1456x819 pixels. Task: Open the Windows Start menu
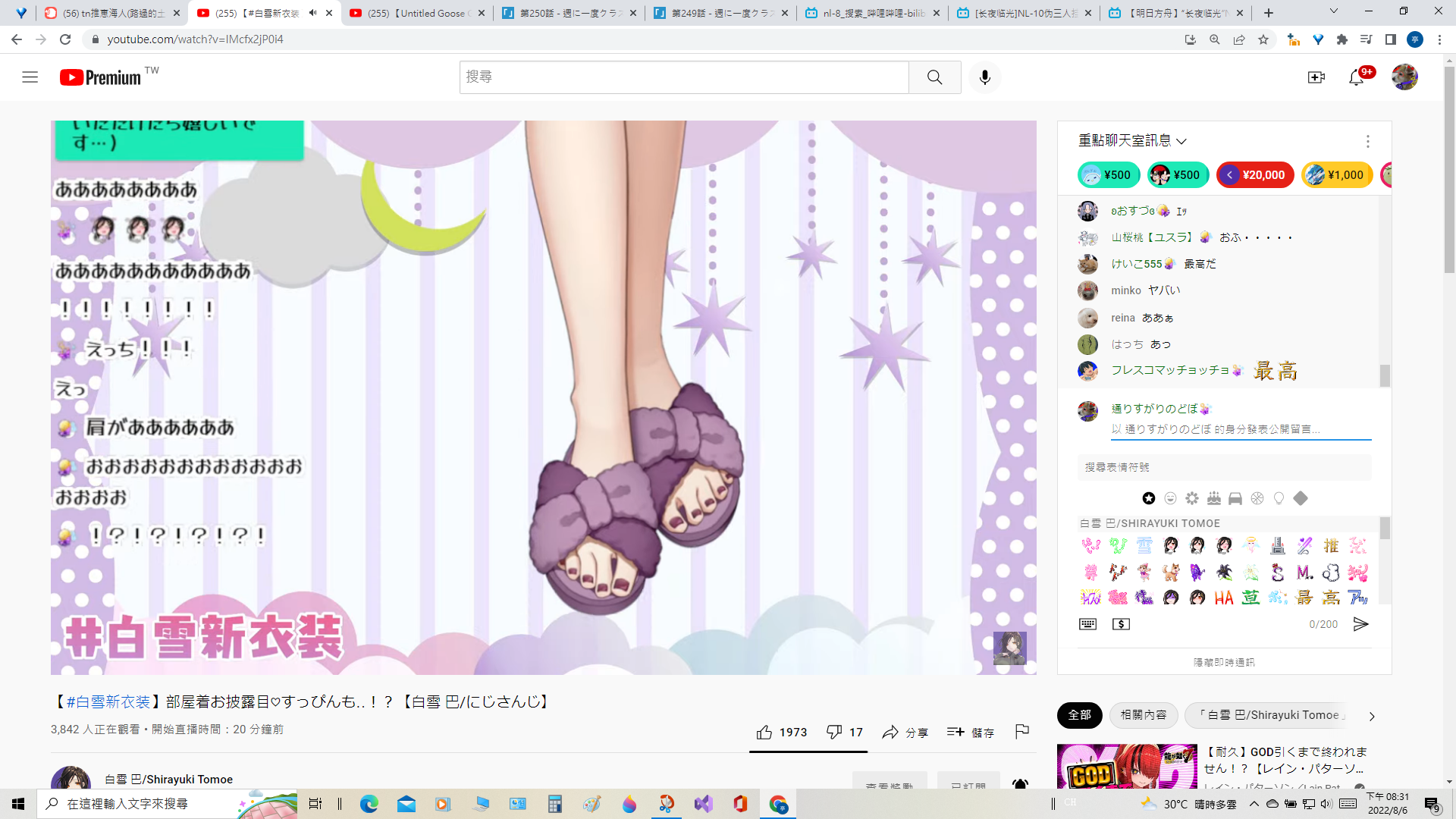click(x=18, y=804)
